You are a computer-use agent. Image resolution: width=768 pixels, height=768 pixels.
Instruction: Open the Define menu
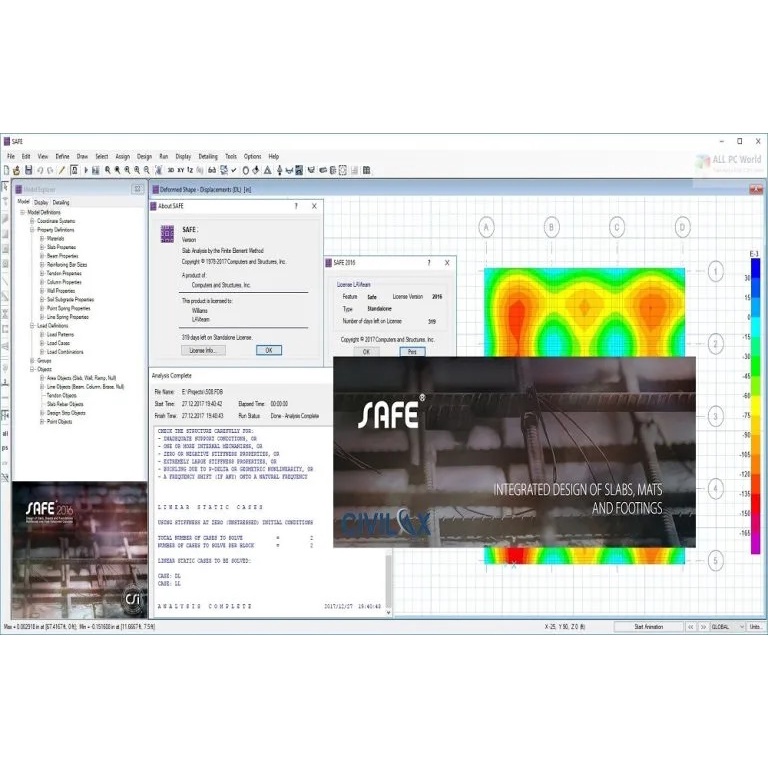click(62, 156)
